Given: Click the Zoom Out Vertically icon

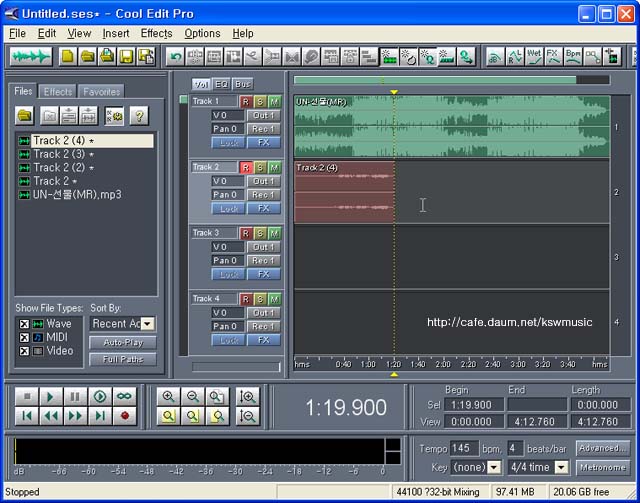Looking at the screenshot, I should coord(247,416).
